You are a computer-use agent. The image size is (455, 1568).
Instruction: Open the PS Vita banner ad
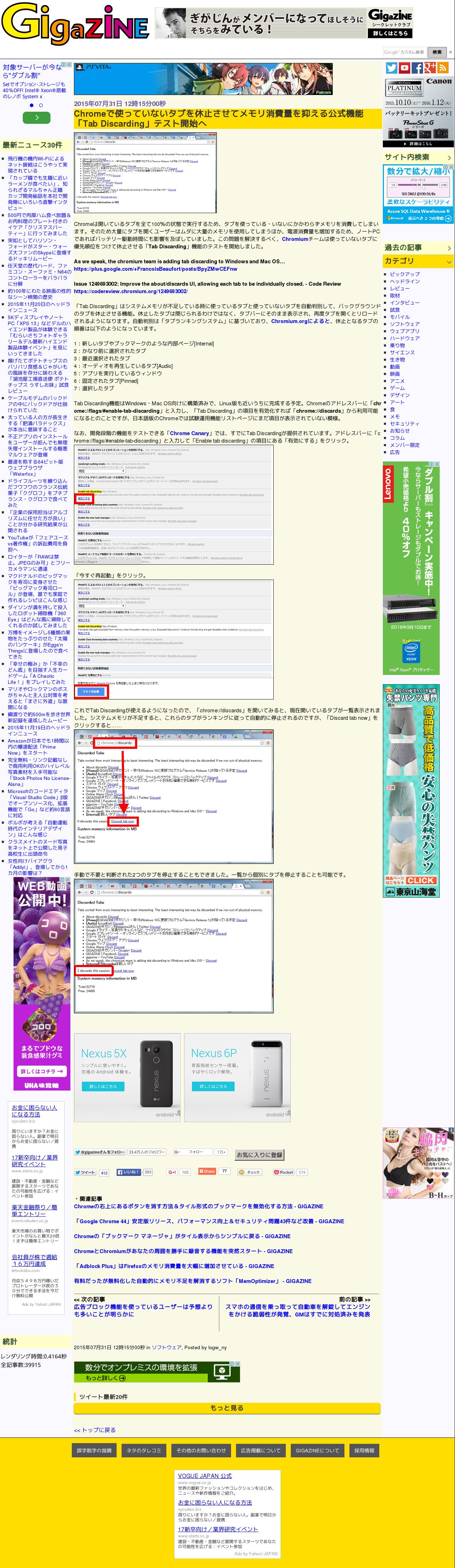203,79
